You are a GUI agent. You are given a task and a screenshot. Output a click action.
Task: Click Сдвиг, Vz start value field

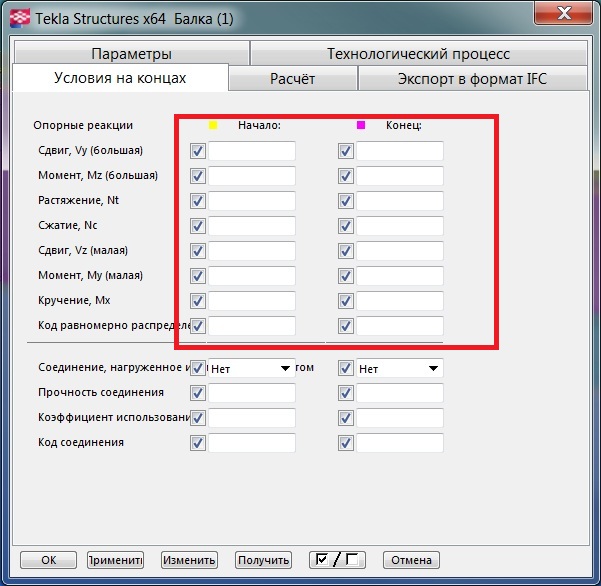(252, 251)
